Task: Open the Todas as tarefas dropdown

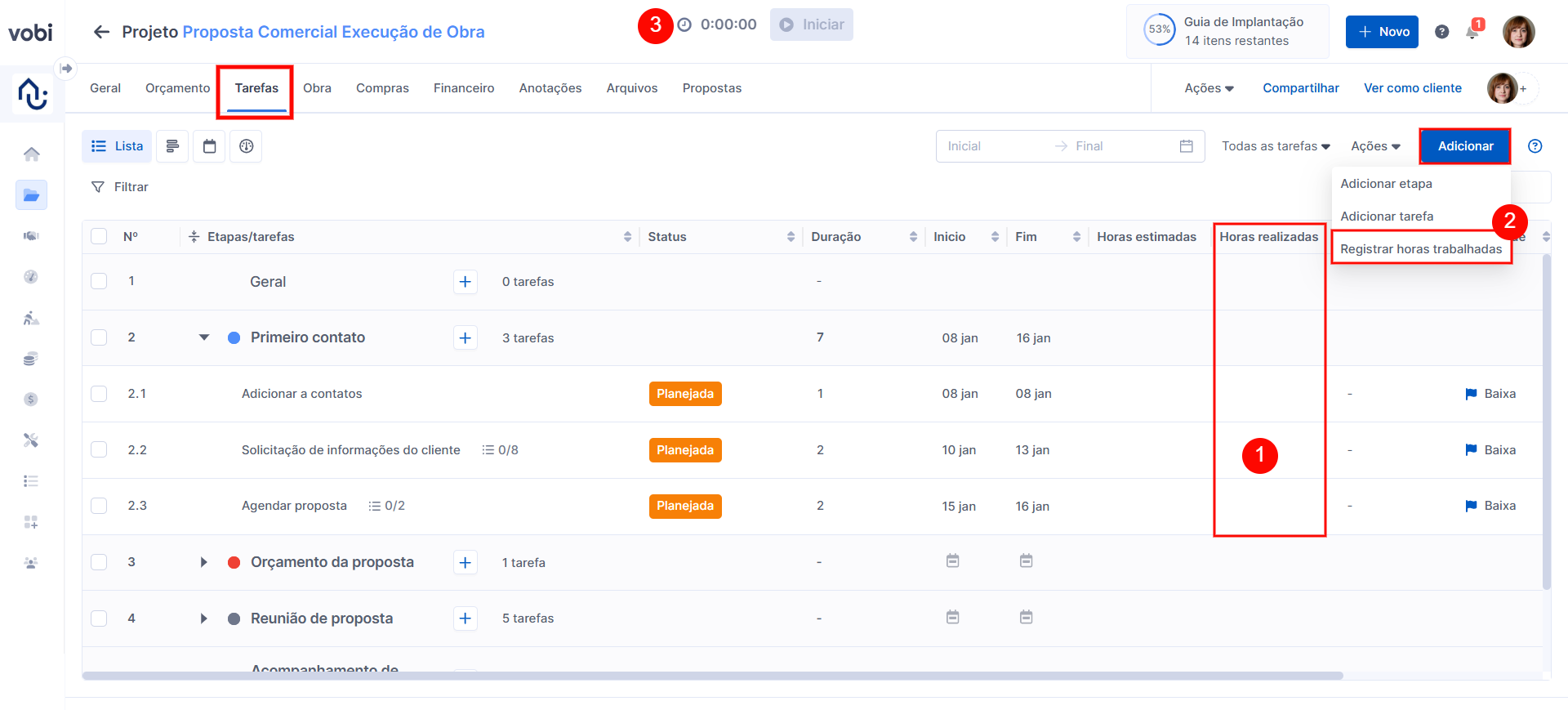Action: tap(1275, 146)
